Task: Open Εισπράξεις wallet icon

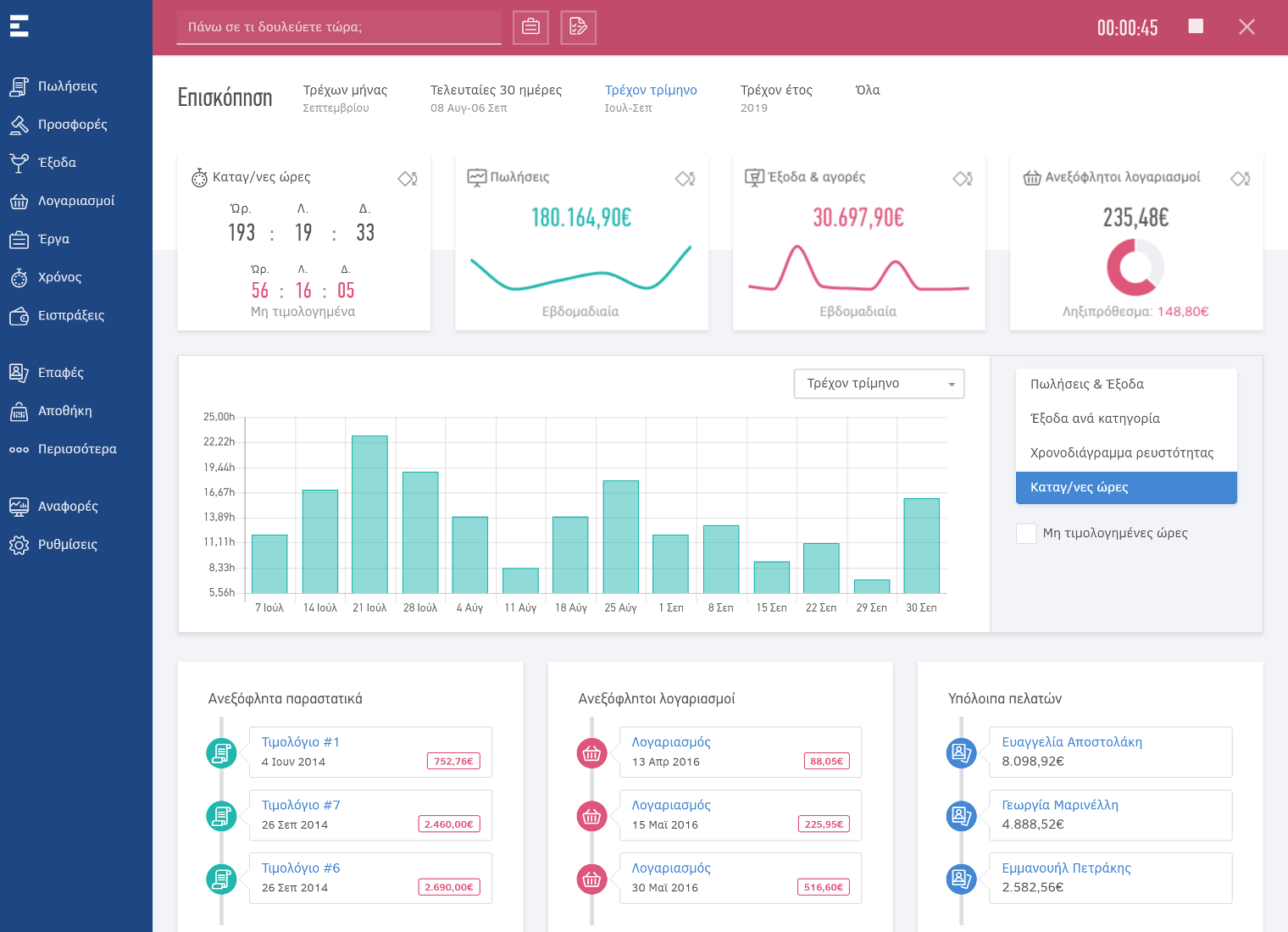Action: (x=19, y=316)
